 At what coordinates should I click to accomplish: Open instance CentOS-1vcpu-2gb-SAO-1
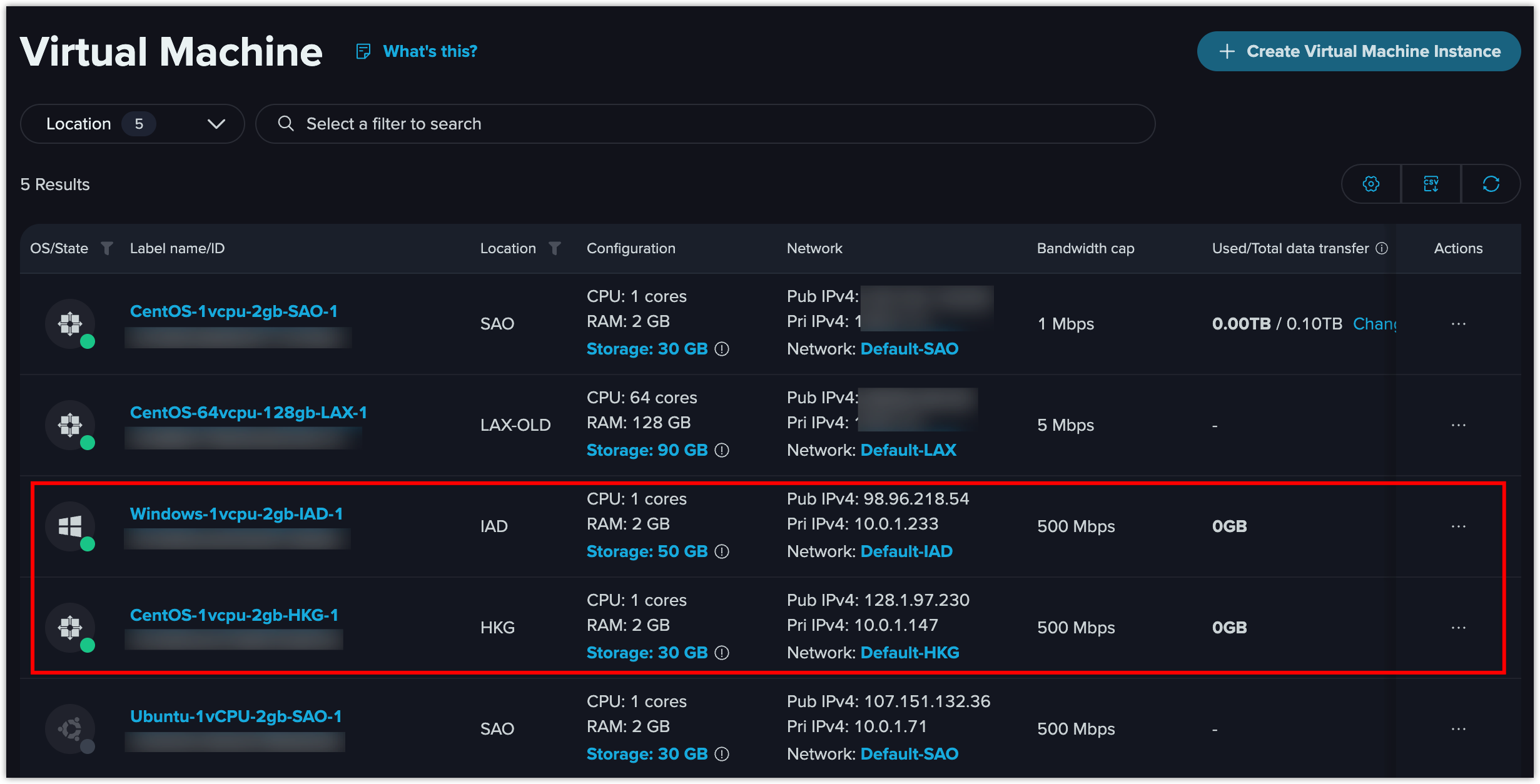pyautogui.click(x=234, y=311)
